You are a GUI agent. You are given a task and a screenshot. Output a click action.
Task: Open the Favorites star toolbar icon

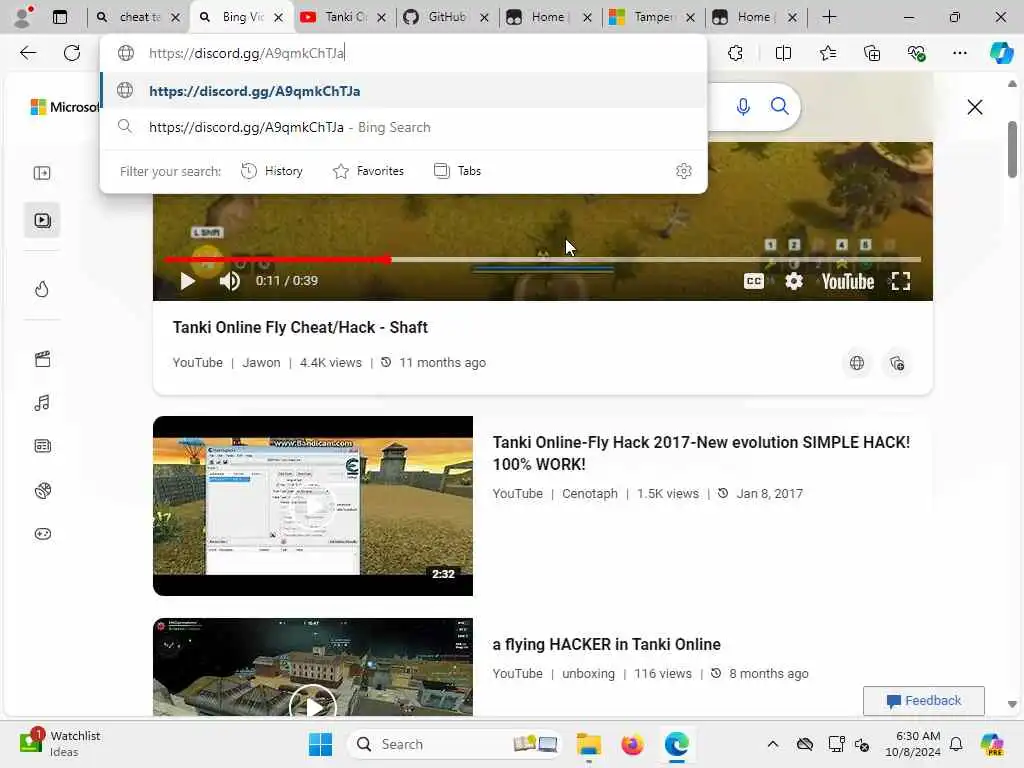(x=827, y=53)
